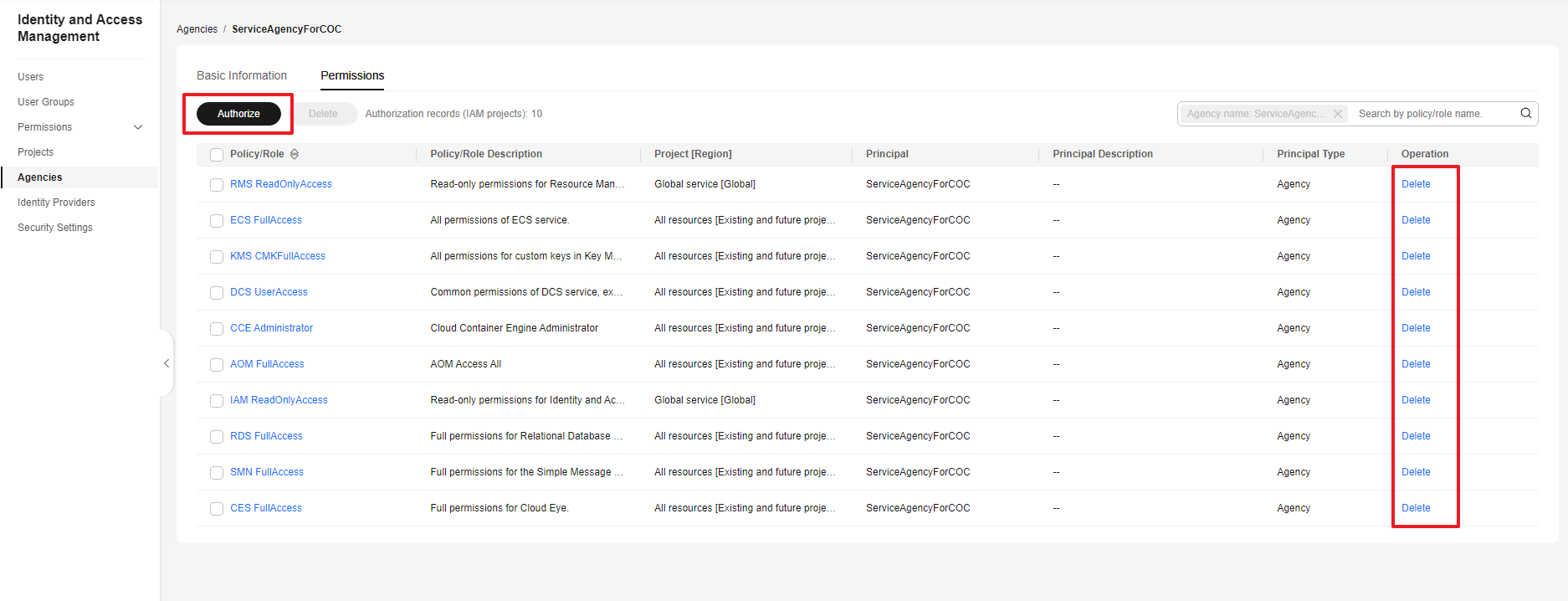The height and width of the screenshot is (601, 1568).
Task: Open IAM ReadOnlyAccess policy link
Action: 279,400
